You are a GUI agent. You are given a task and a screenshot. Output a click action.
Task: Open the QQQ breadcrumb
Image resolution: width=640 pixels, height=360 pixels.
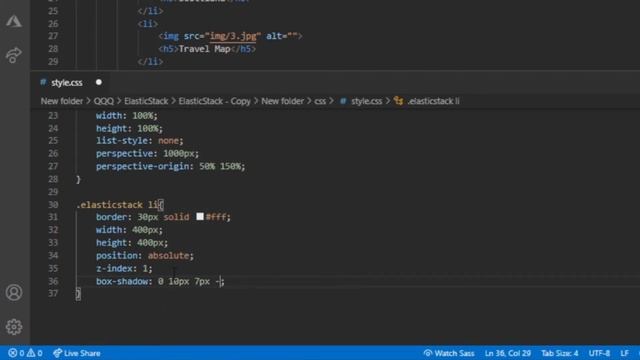coord(104,101)
